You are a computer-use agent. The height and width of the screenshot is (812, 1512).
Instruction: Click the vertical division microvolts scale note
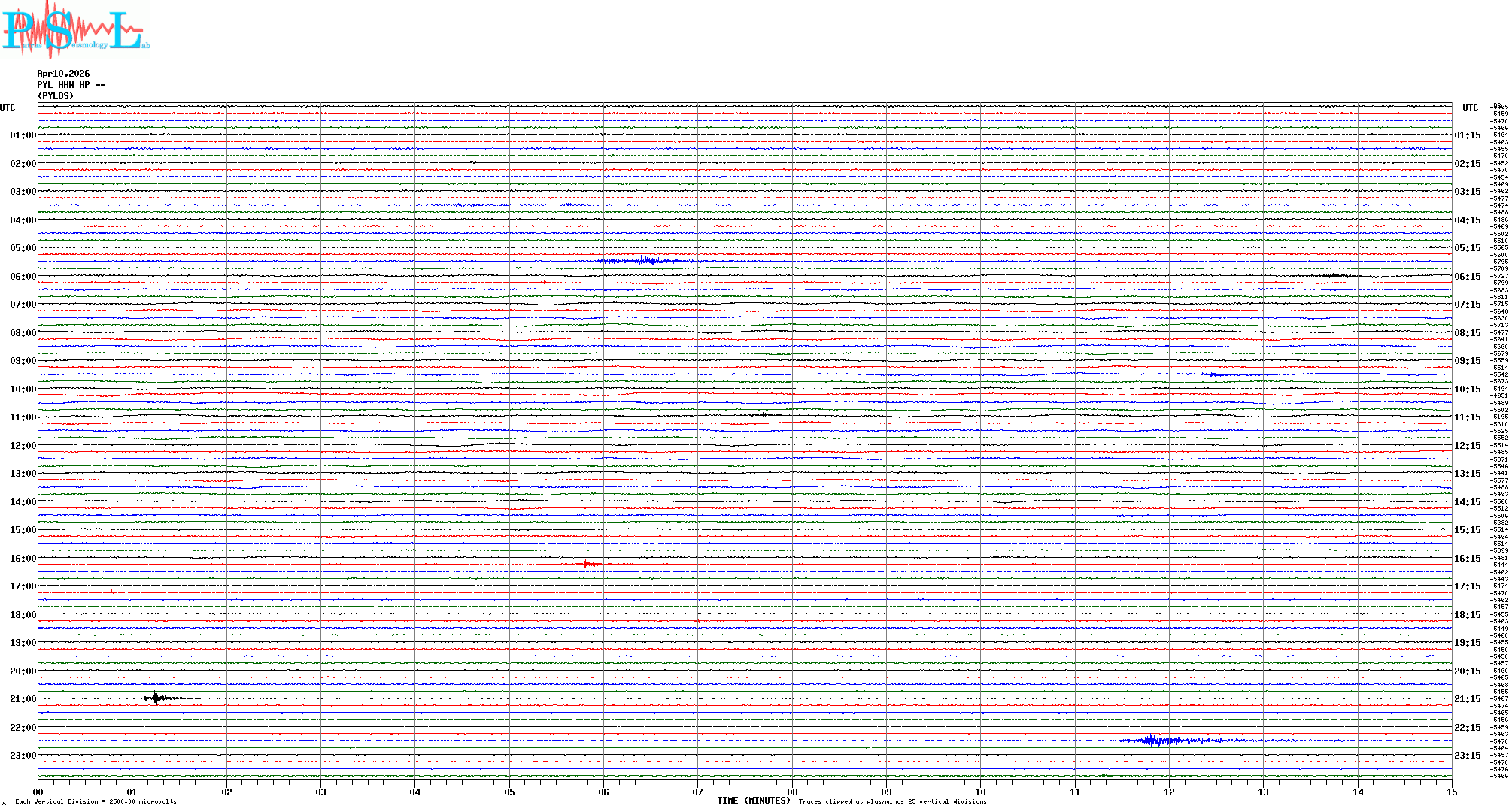coord(96,801)
